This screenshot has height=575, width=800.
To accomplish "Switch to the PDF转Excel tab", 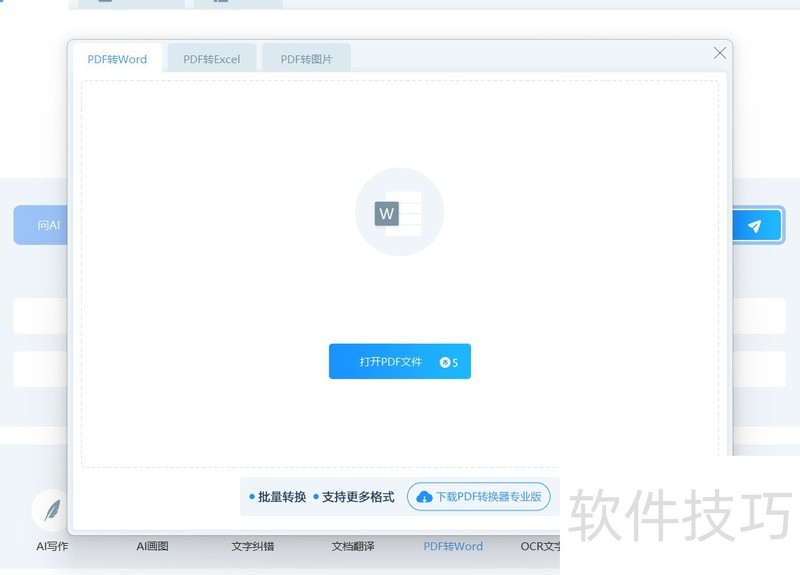I will point(211,59).
